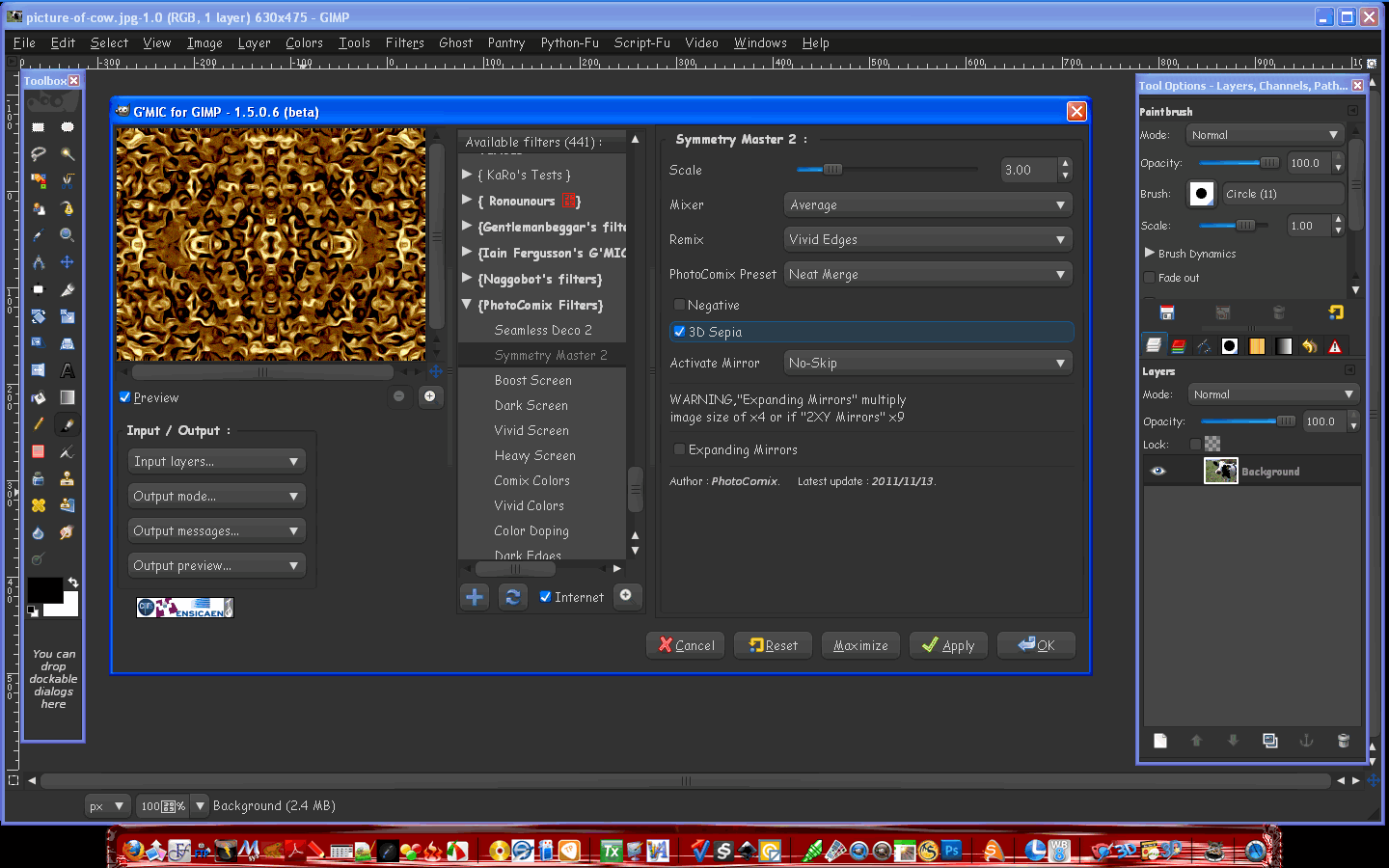Image resolution: width=1389 pixels, height=868 pixels.
Task: Open the Remix dropdown set to Vivid Edges
Action: (928, 239)
